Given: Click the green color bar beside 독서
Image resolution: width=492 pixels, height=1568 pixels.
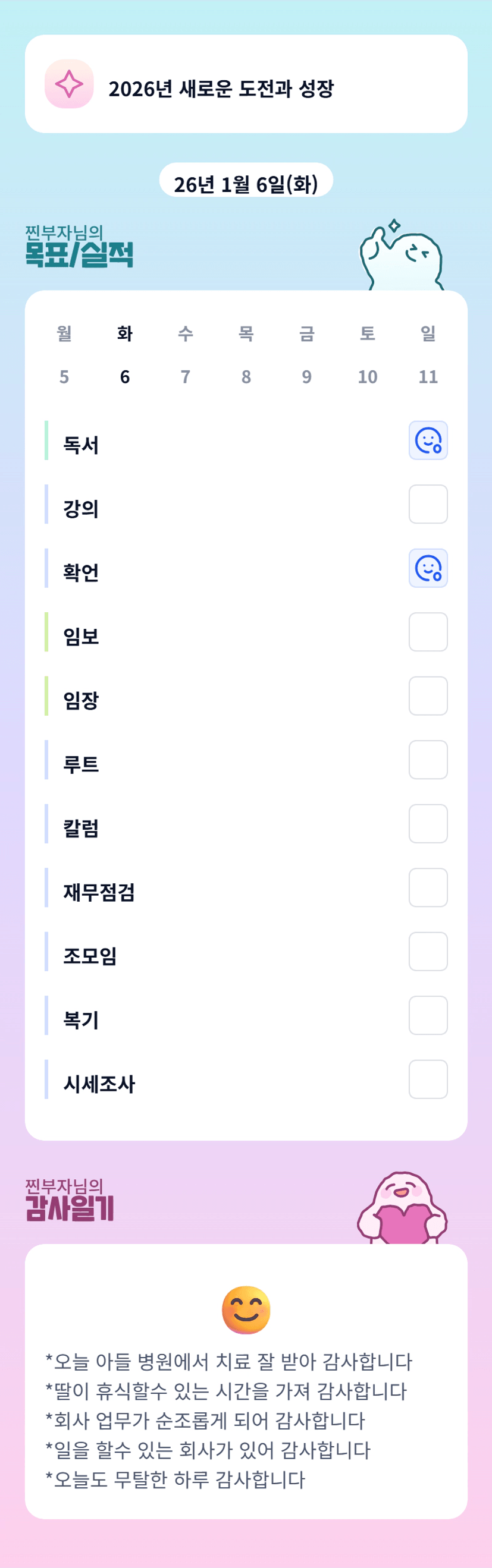Looking at the screenshot, I should point(46,440).
